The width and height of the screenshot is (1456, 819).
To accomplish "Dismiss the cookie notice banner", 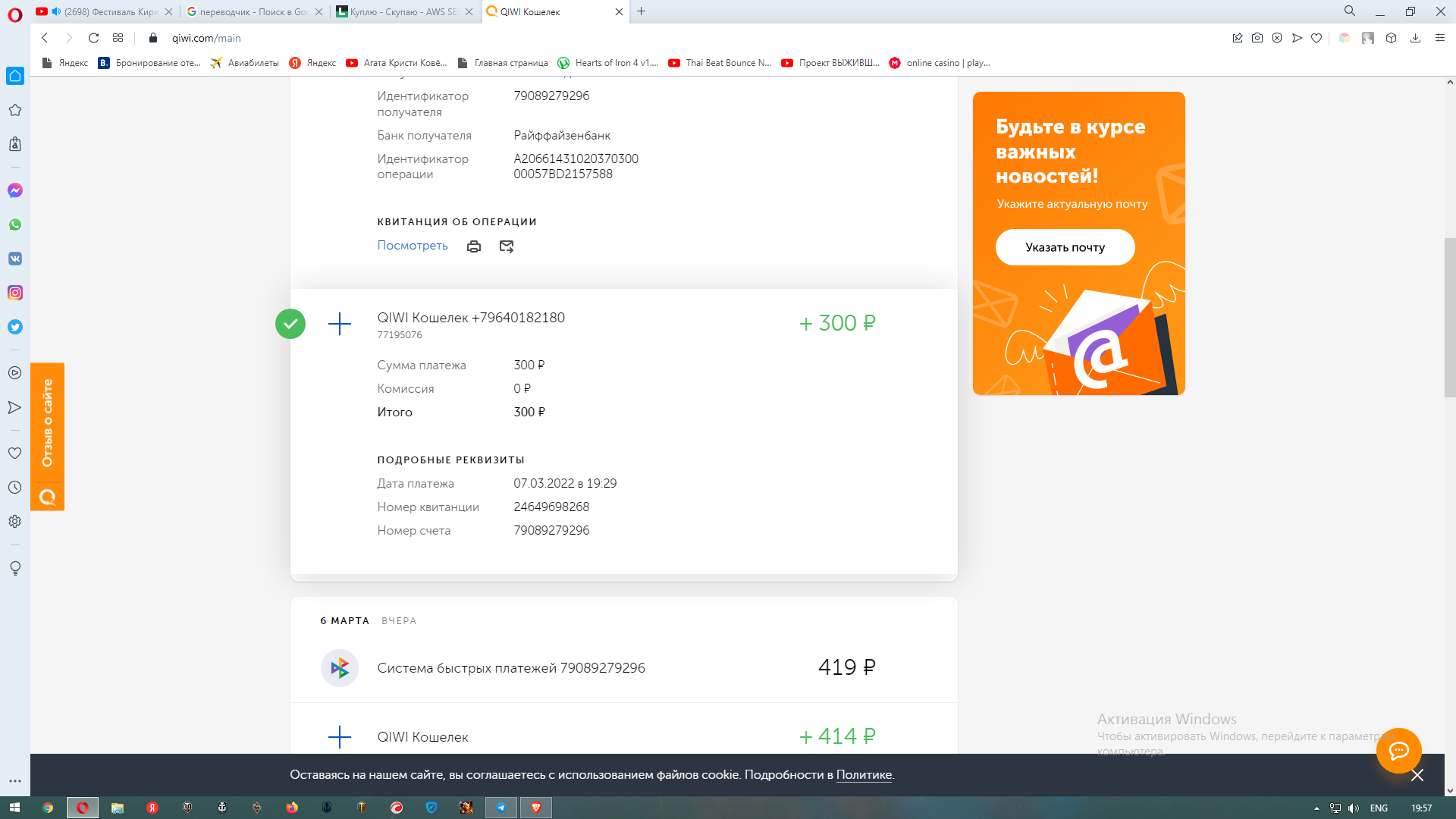I will 1417,775.
